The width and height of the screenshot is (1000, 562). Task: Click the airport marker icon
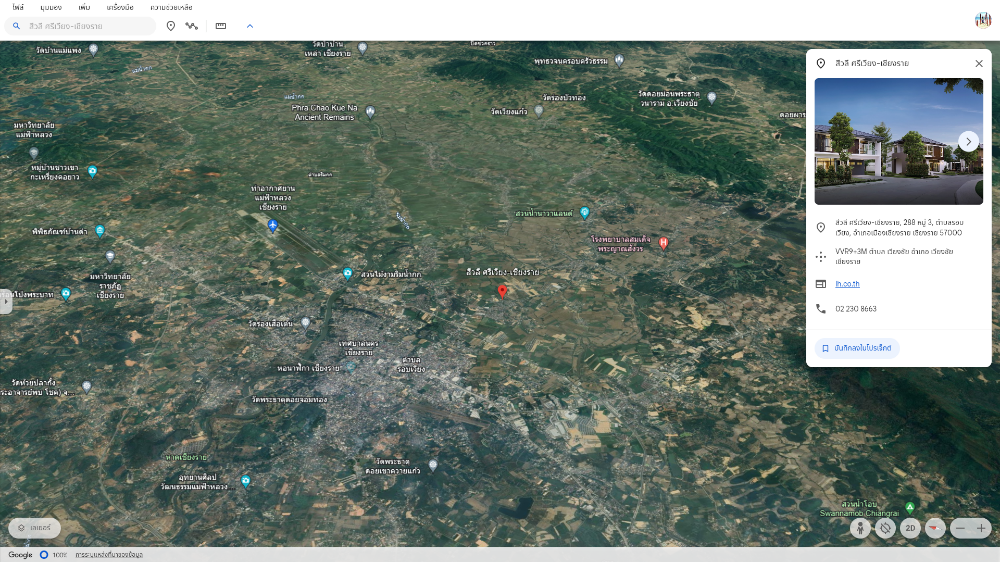(272, 225)
